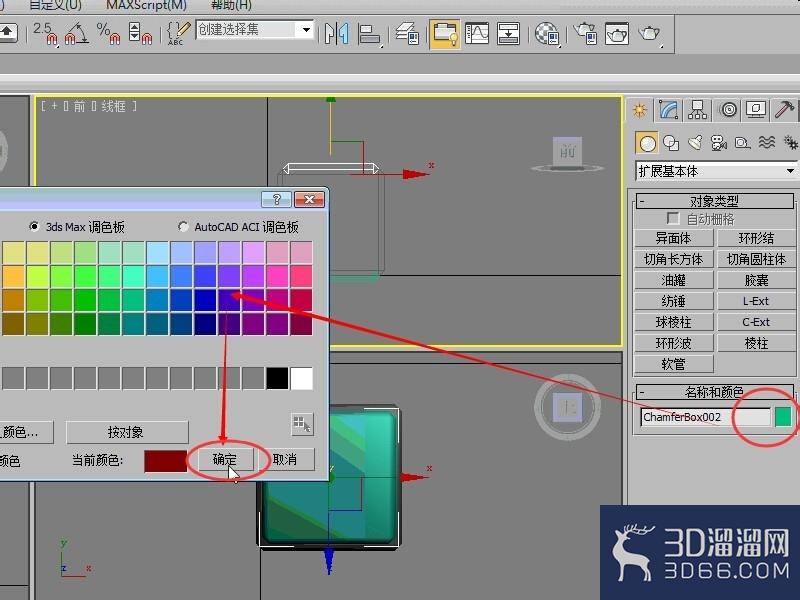This screenshot has height=600, width=800.
Task: Collapse the 对象类型 rollout
Action: (x=714, y=201)
